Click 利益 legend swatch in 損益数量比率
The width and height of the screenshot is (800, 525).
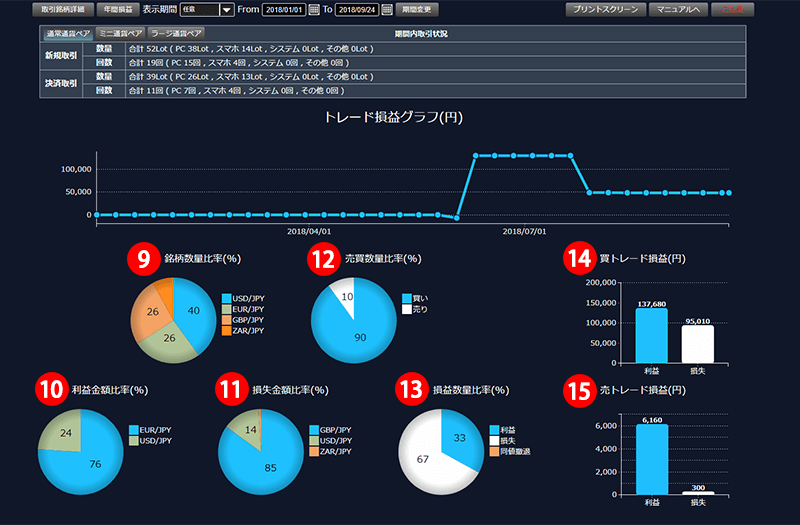494,430
